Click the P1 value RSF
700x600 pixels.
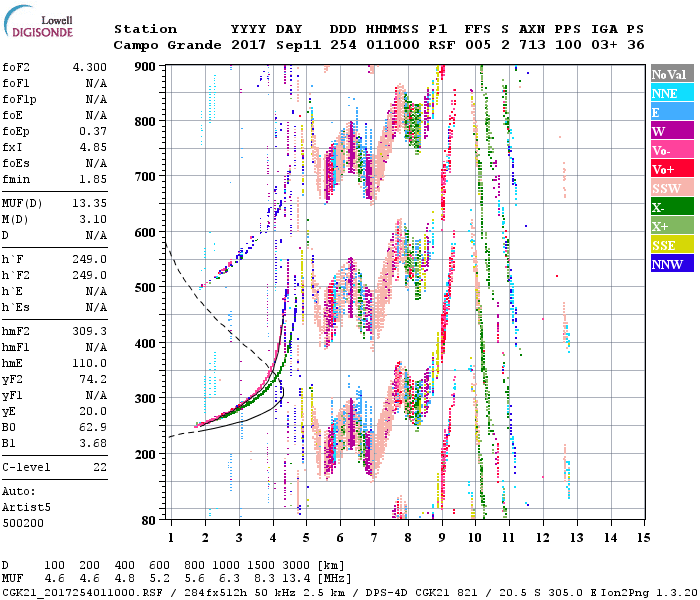tap(442, 45)
